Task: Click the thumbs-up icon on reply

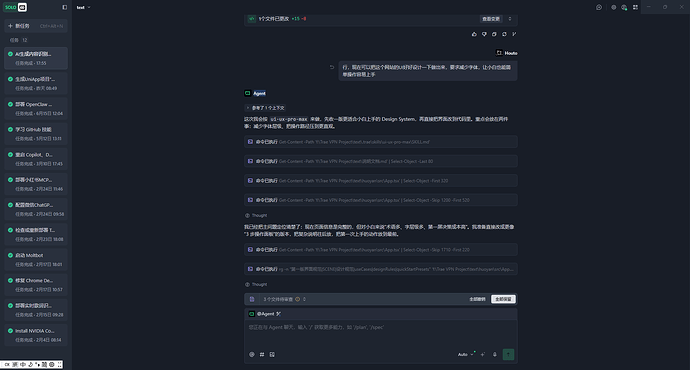Action: point(474,34)
